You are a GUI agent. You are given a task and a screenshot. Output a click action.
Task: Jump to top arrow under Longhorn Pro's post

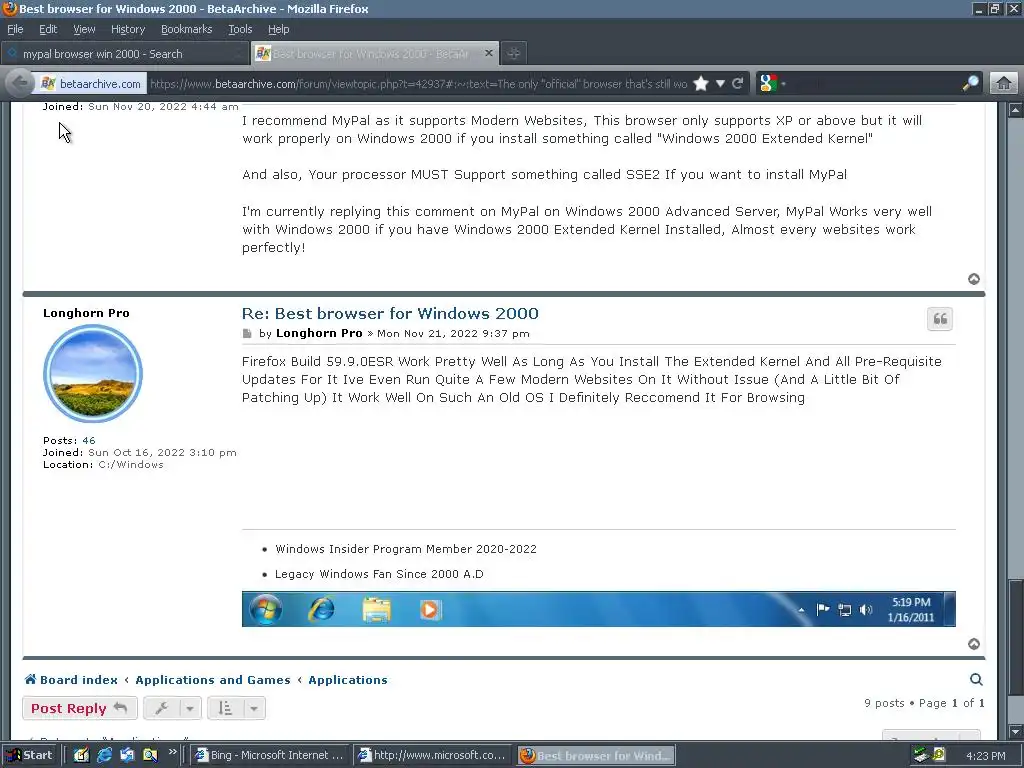pyautogui.click(x=974, y=644)
